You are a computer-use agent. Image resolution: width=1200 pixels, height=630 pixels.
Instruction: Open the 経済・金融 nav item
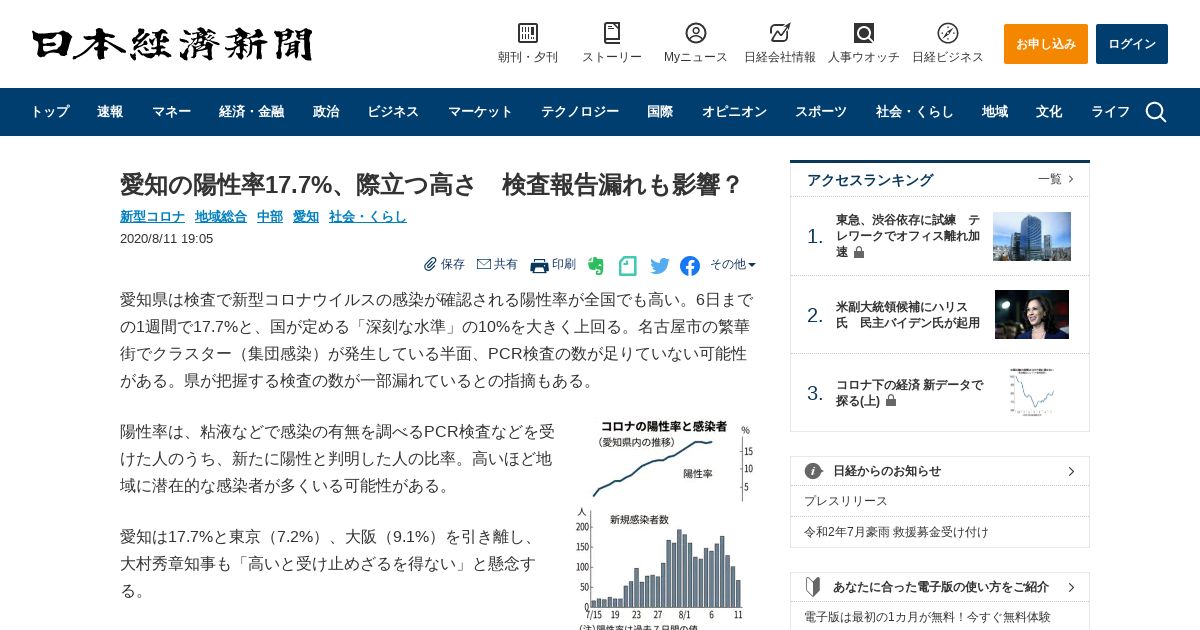pyautogui.click(x=252, y=112)
